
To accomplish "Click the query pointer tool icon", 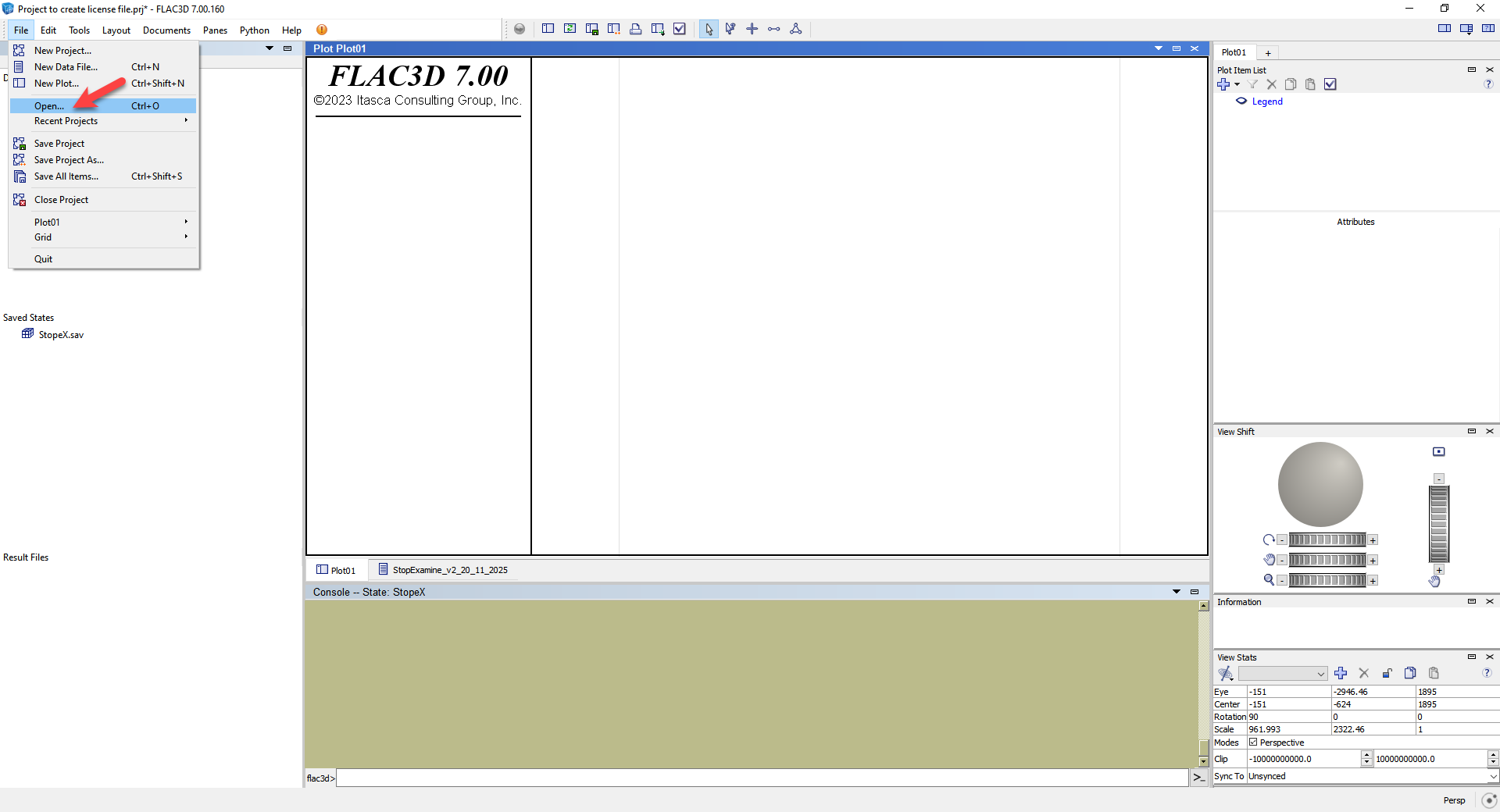I will [730, 29].
